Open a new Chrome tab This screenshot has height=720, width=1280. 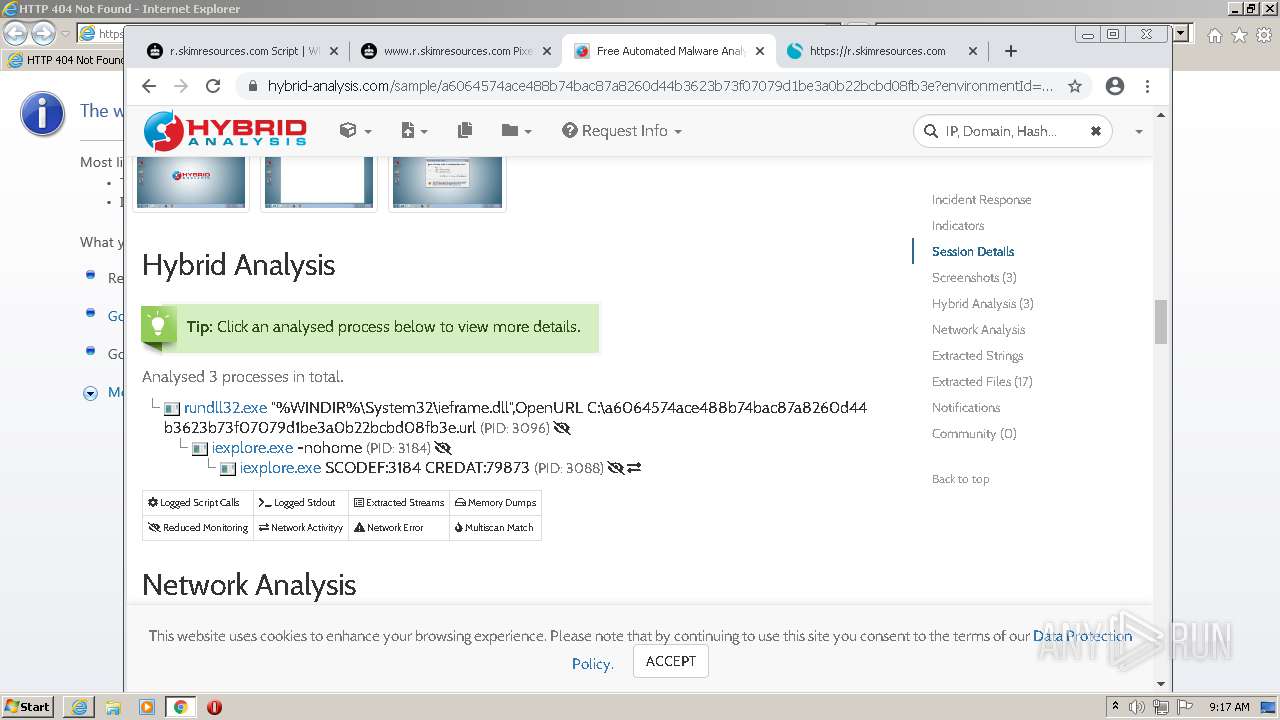[x=1011, y=51]
